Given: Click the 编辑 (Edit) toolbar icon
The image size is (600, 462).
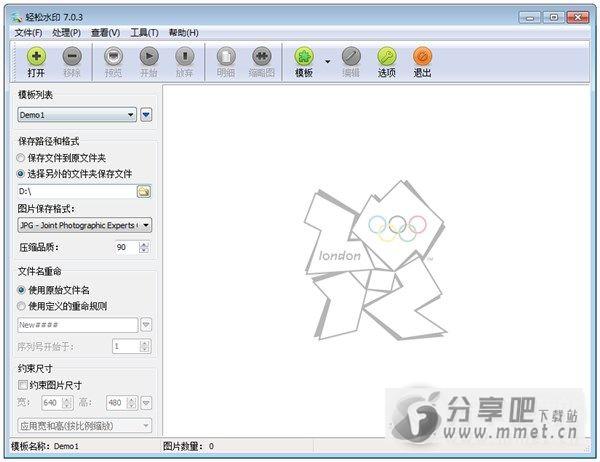Looking at the screenshot, I should pos(351,57).
